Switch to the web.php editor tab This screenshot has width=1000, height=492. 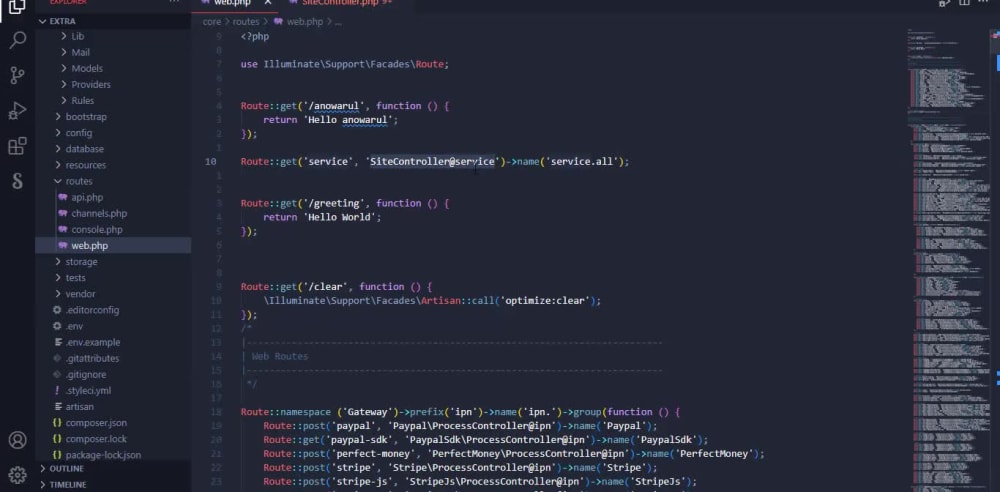(234, 3)
